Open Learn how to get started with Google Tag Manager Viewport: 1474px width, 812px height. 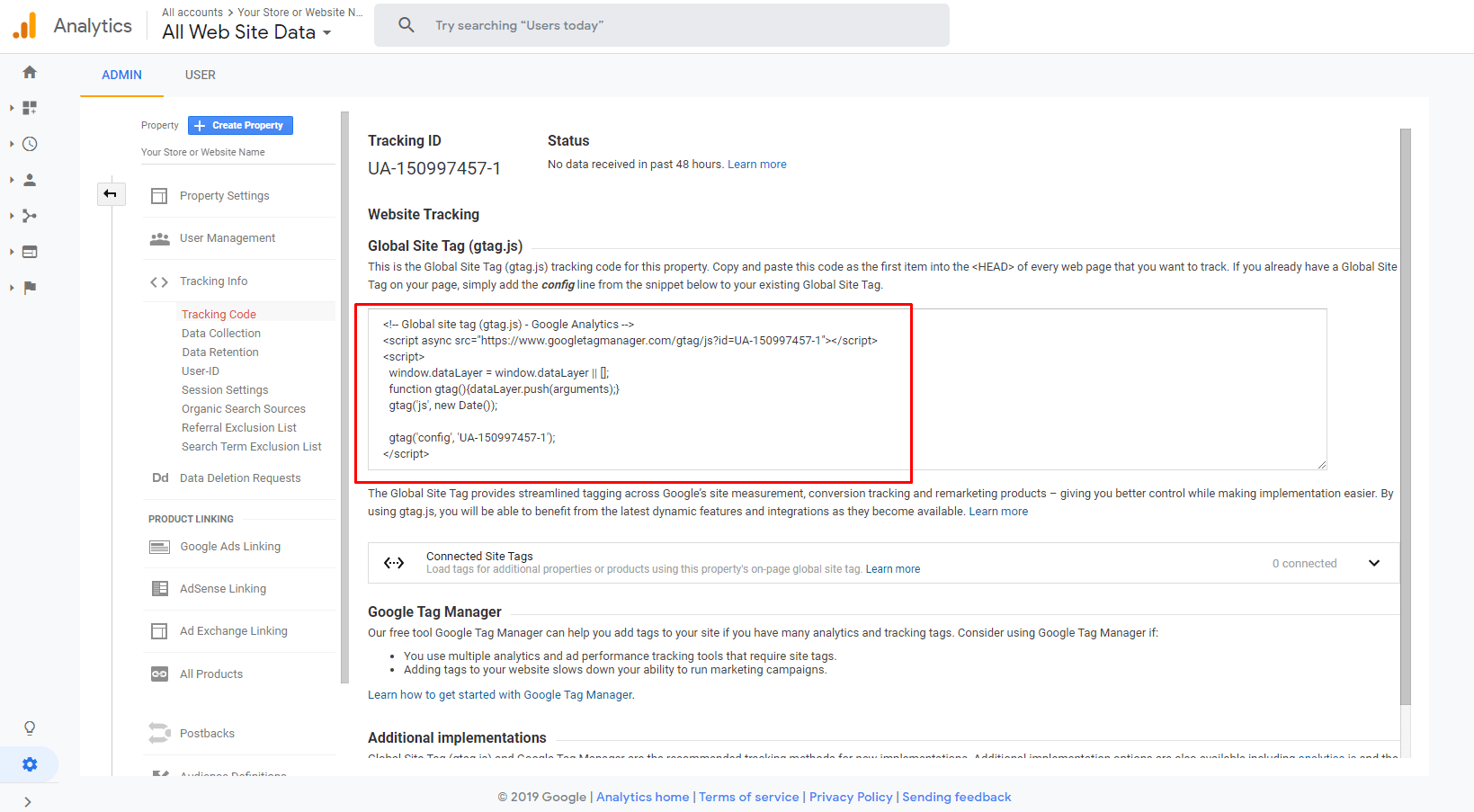501,695
